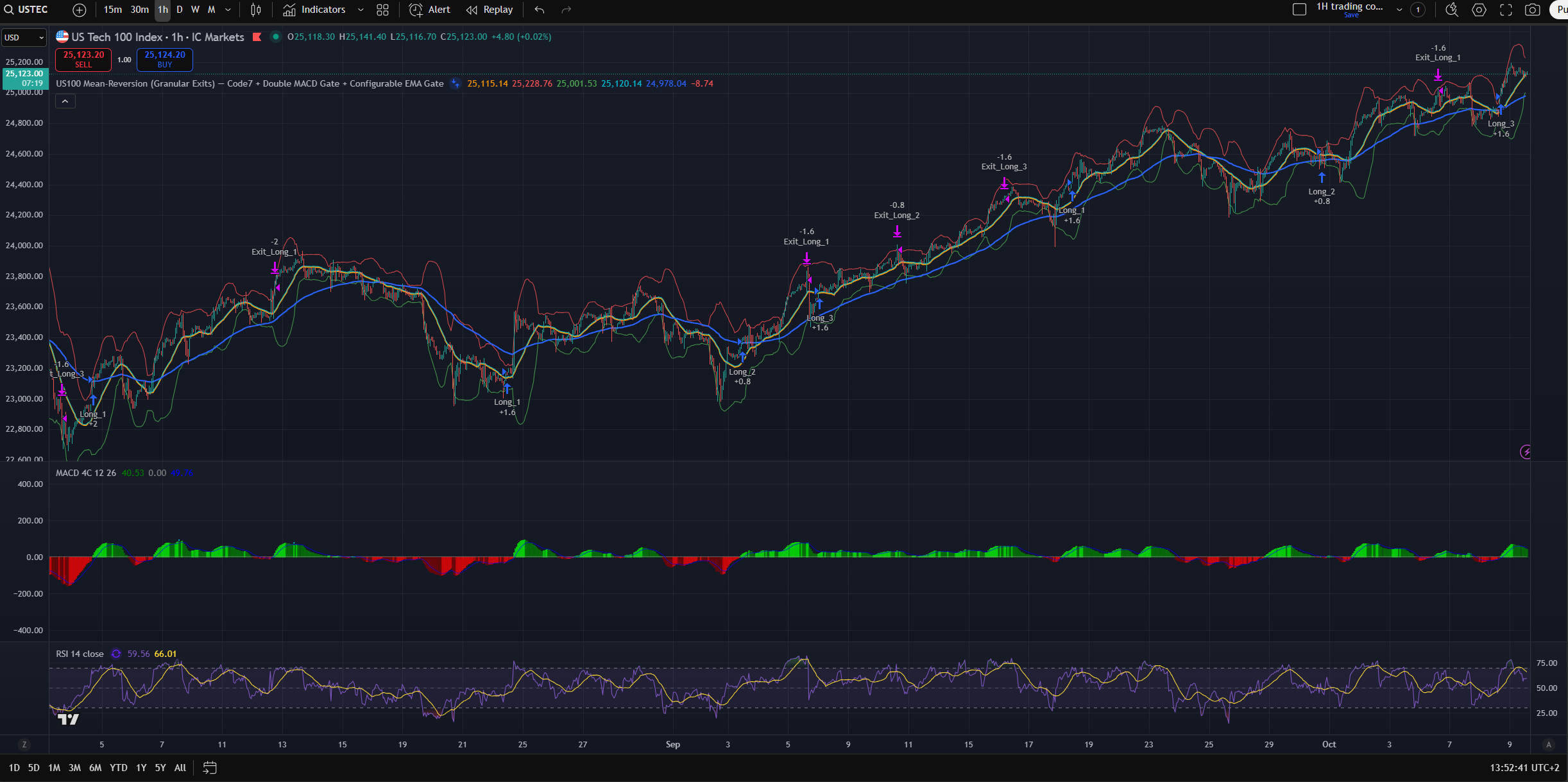This screenshot has height=782, width=1568.
Task: Enter fullscreen mode
Action: tap(1506, 10)
